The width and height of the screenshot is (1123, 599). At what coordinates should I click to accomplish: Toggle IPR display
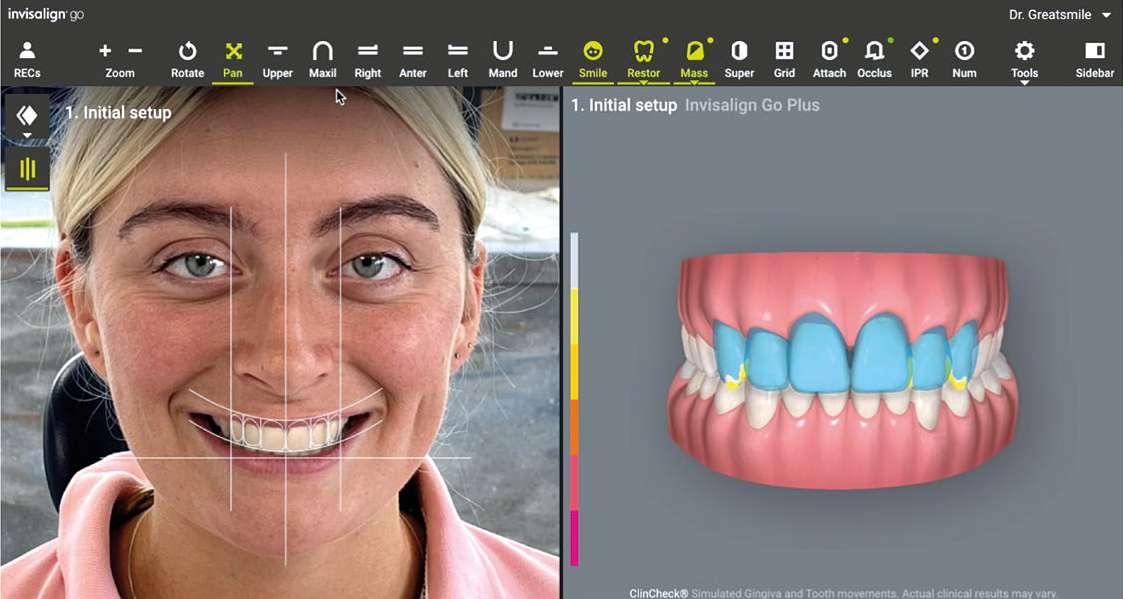tap(920, 59)
